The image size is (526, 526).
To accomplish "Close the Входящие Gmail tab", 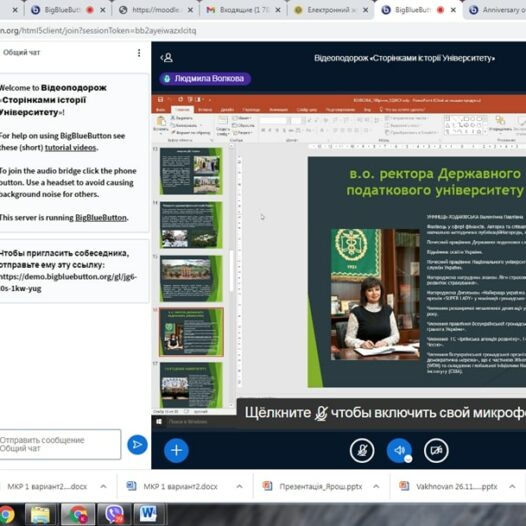I will click(x=278, y=10).
